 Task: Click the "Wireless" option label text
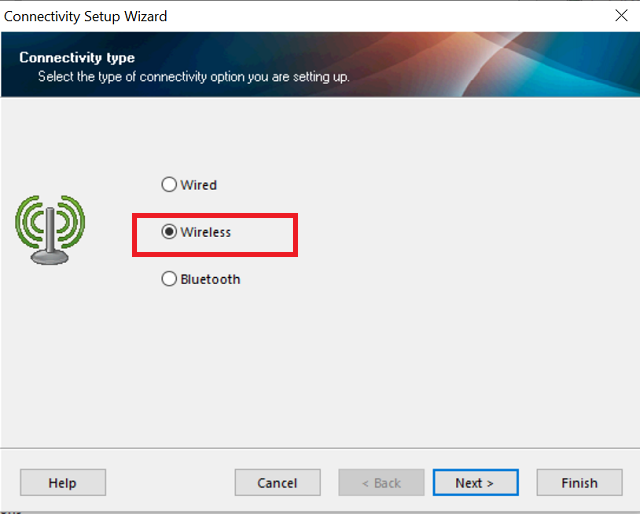205,232
